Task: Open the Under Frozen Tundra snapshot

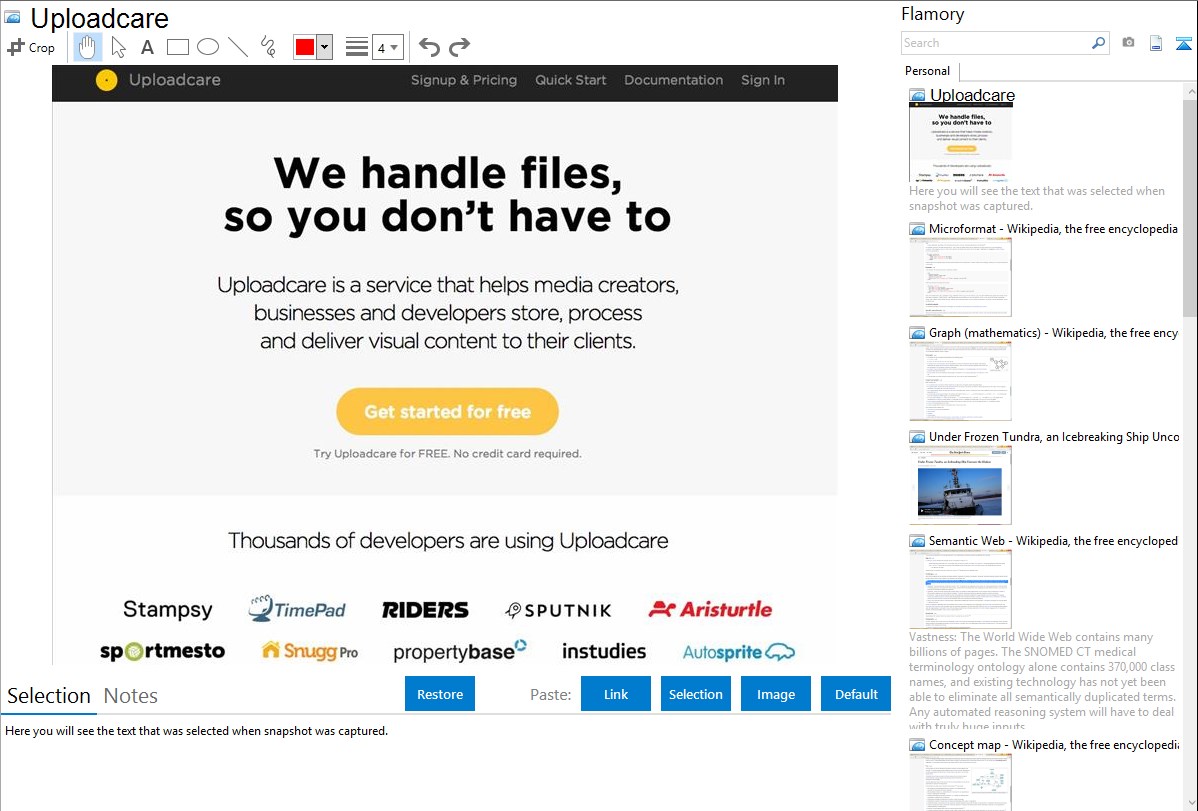Action: point(1054,436)
